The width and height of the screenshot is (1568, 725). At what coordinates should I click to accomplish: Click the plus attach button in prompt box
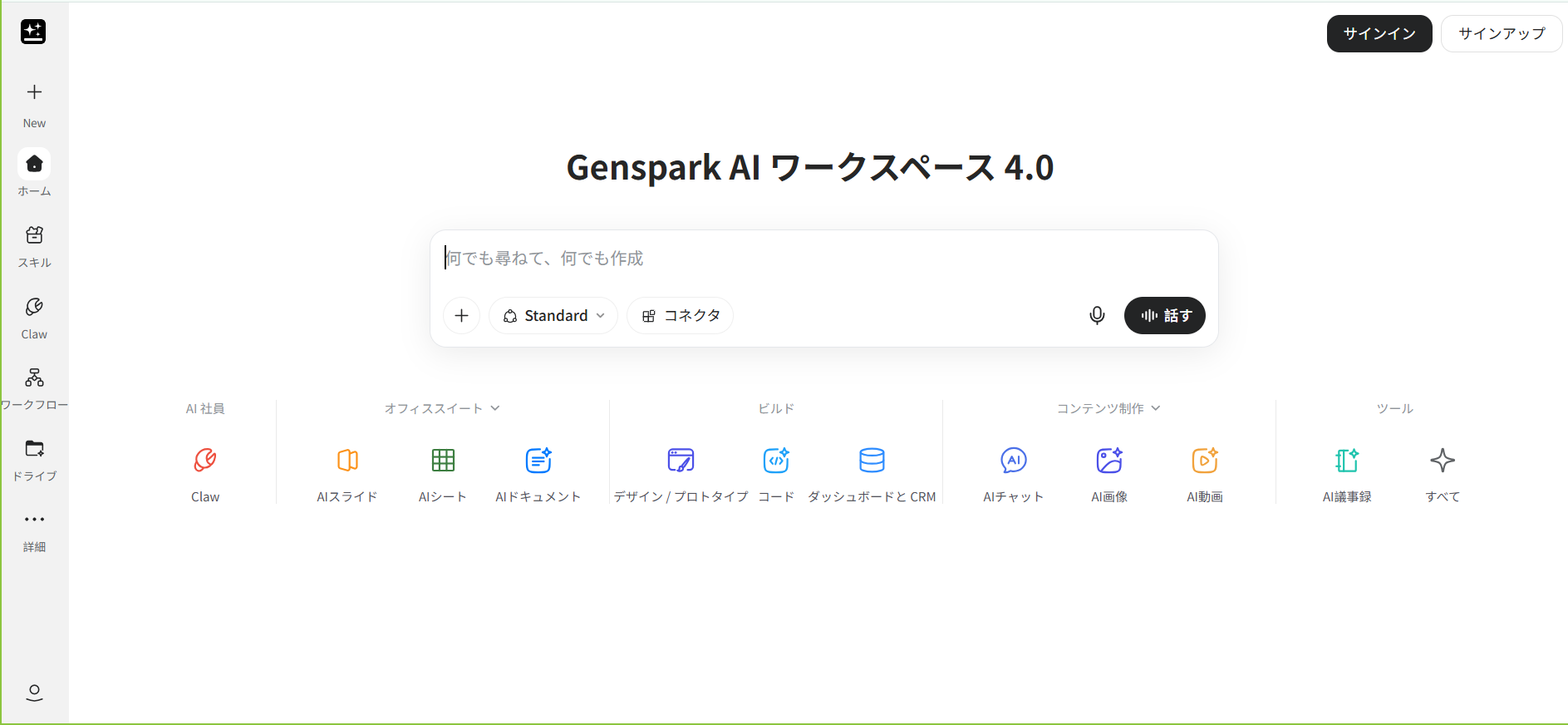462,316
